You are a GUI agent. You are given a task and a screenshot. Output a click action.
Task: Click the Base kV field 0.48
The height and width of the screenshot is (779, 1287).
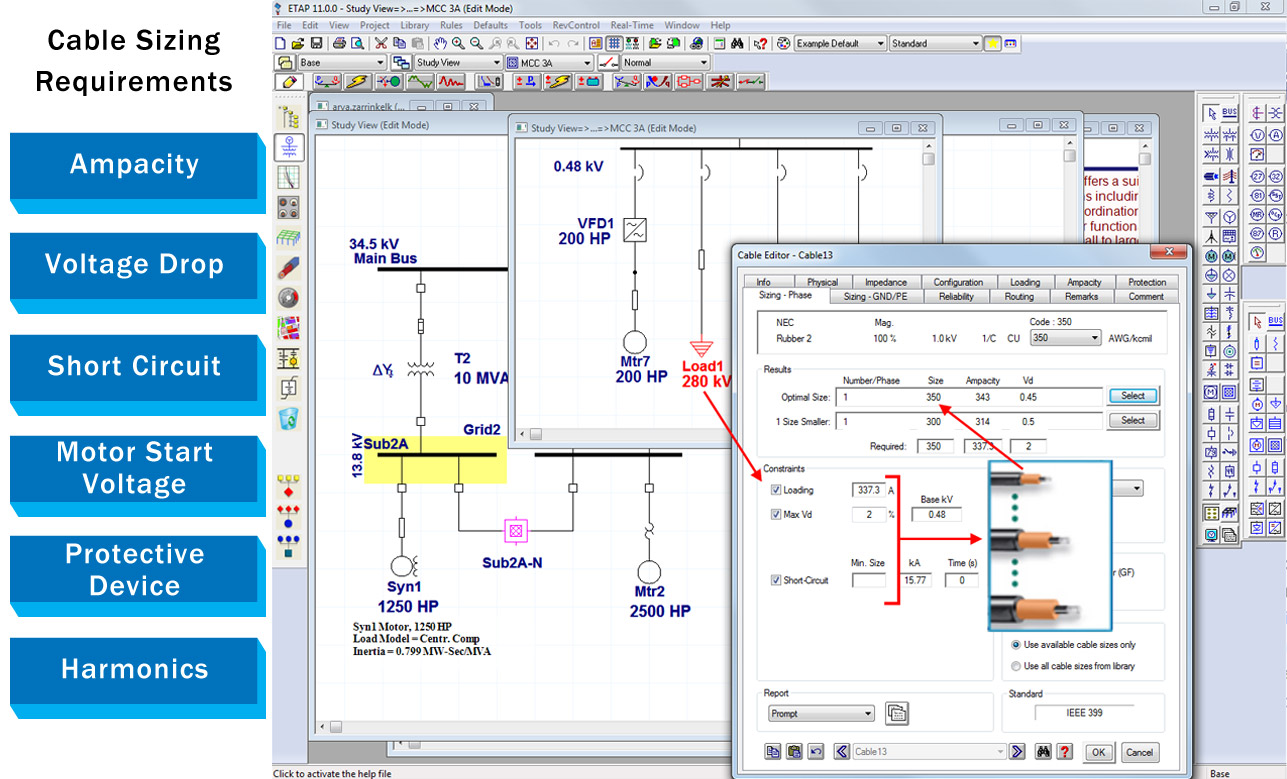[x=937, y=514]
